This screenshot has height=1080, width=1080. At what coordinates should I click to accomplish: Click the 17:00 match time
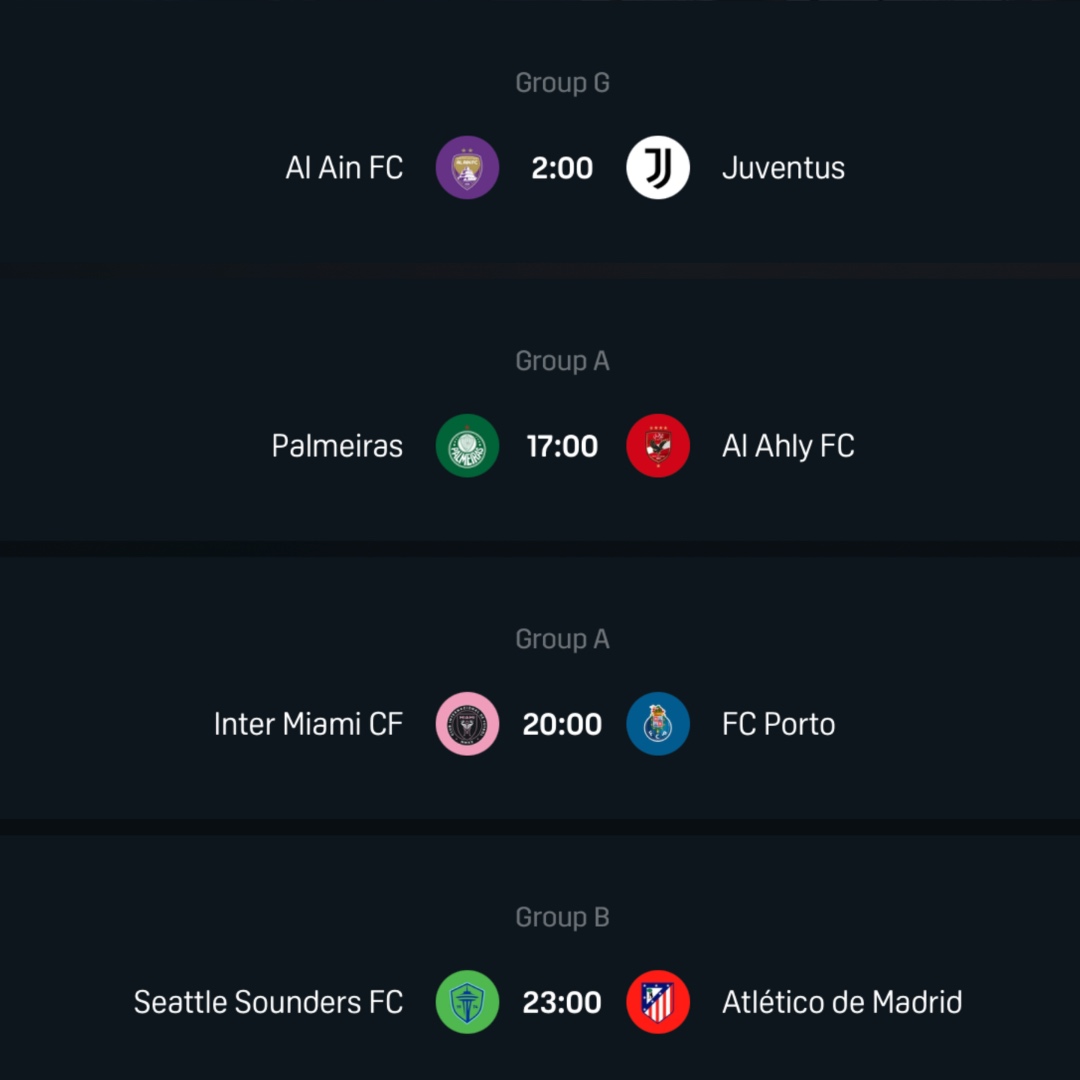tap(562, 445)
